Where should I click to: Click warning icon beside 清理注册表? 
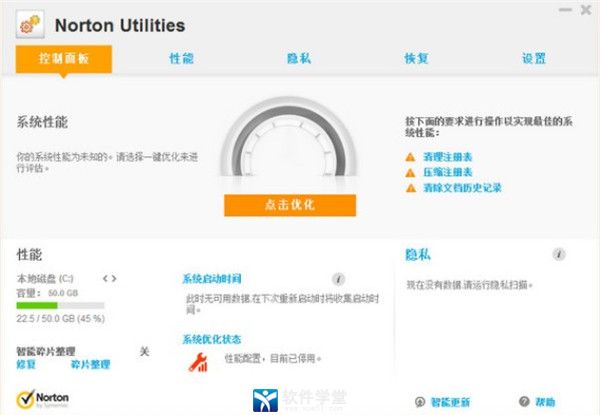[x=410, y=157]
